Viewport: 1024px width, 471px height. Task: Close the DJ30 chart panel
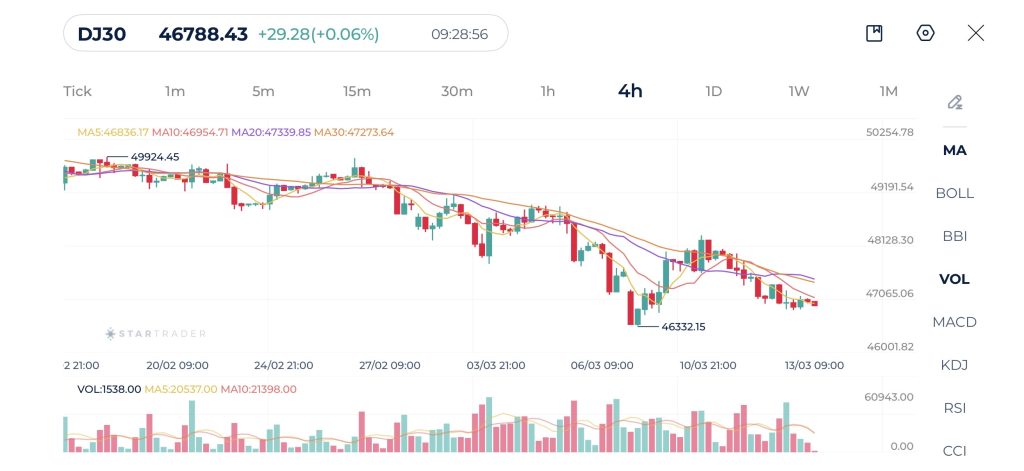(976, 33)
